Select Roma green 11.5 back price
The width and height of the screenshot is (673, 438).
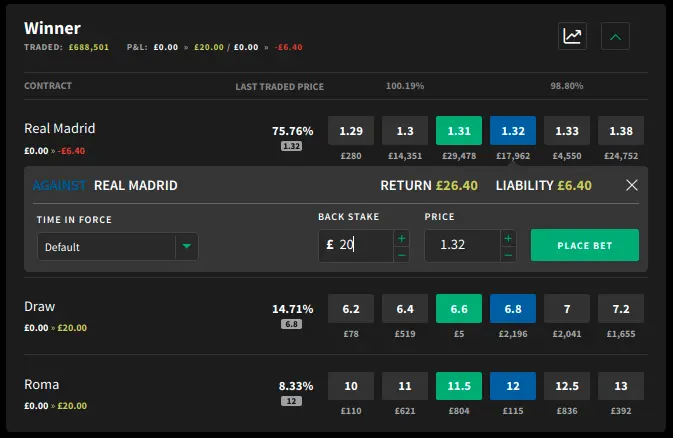coord(459,386)
